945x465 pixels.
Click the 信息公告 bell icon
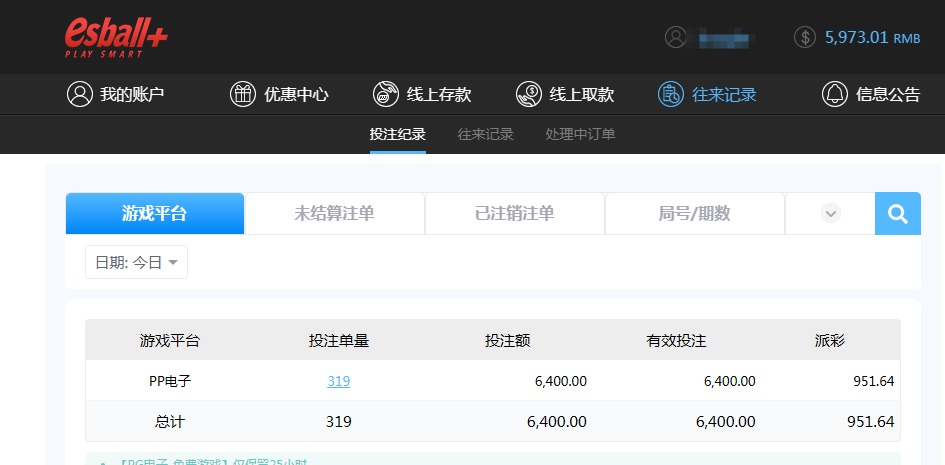click(835, 95)
